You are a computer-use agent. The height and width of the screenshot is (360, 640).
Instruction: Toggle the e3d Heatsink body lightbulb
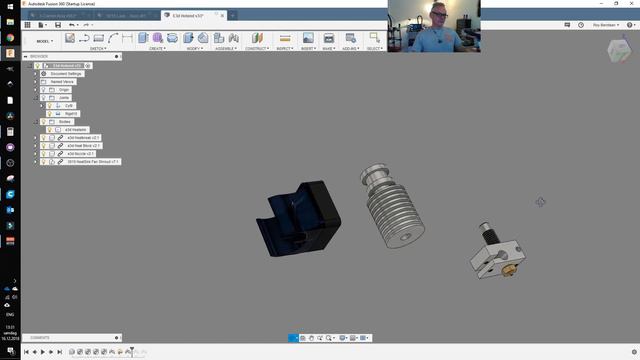(x=50, y=130)
